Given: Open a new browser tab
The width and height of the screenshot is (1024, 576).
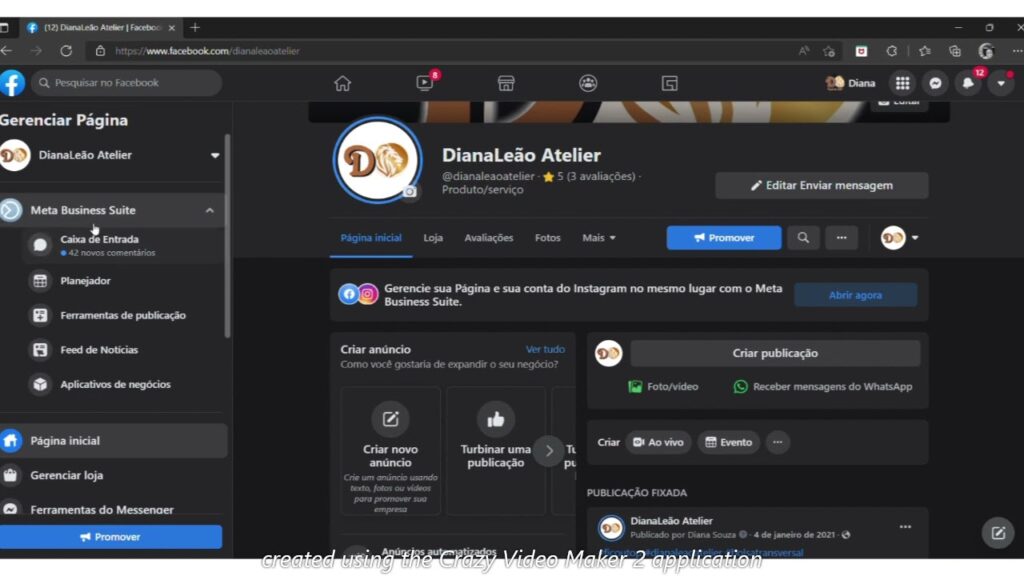Looking at the screenshot, I should (195, 27).
